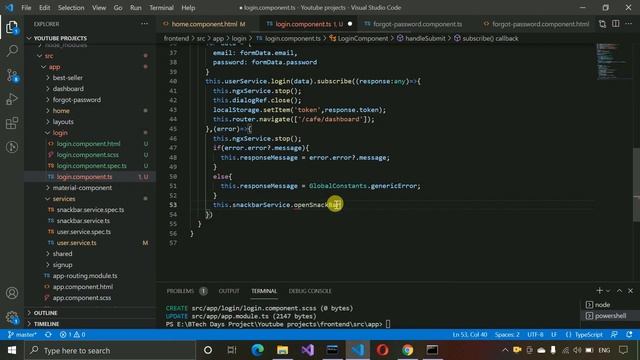The image size is (640, 360).
Task: Split the editor to the right
Action: click(x=616, y=24)
